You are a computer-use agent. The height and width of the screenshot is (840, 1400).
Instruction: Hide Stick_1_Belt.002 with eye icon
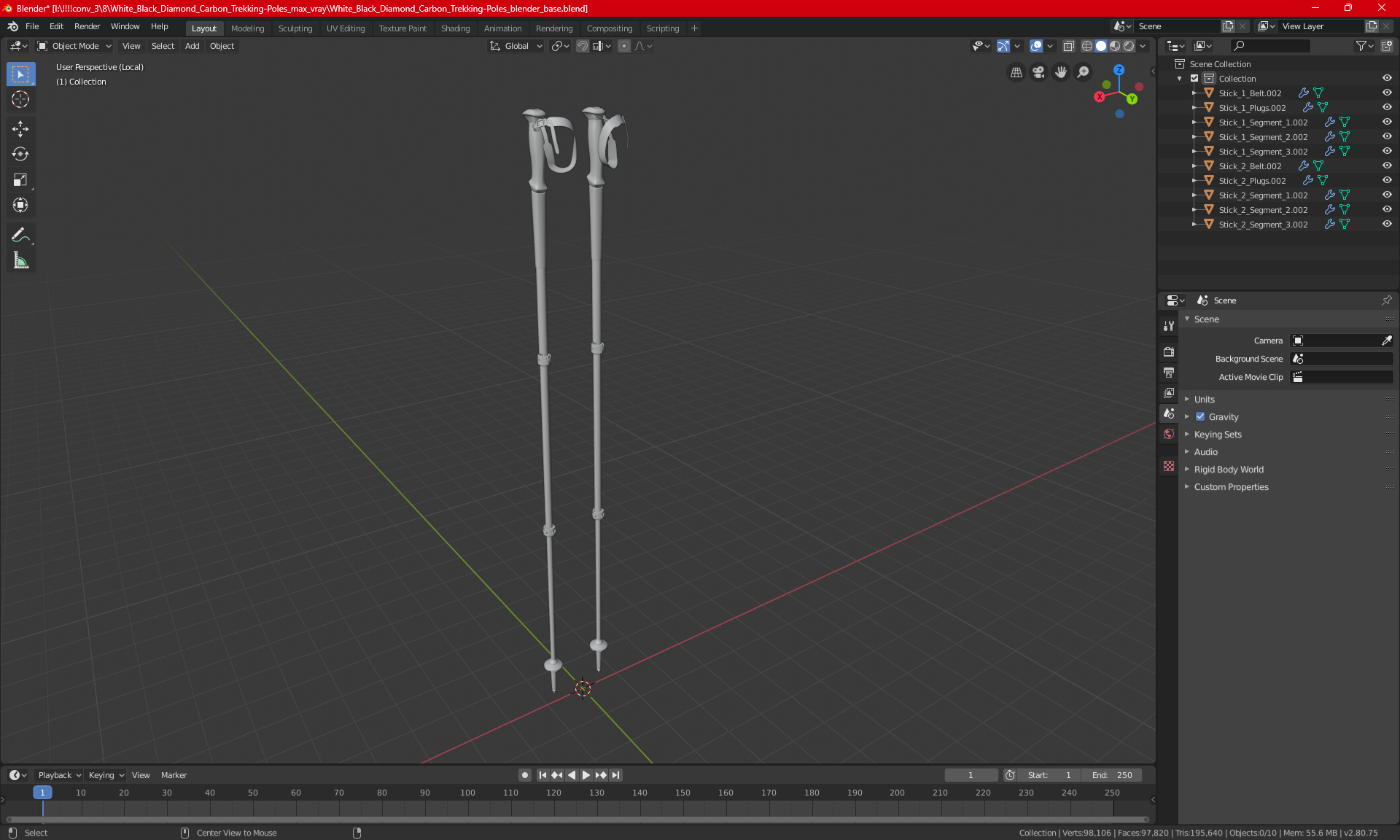[x=1387, y=93]
